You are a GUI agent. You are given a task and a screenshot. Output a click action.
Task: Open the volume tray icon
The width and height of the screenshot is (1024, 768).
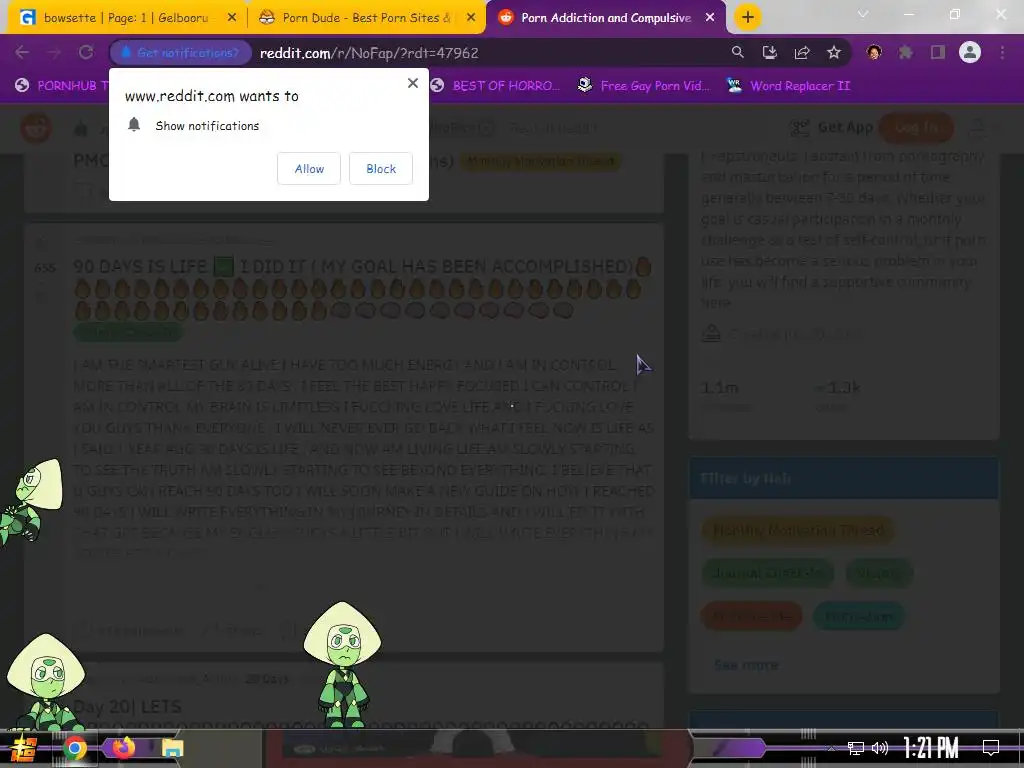[x=880, y=748]
